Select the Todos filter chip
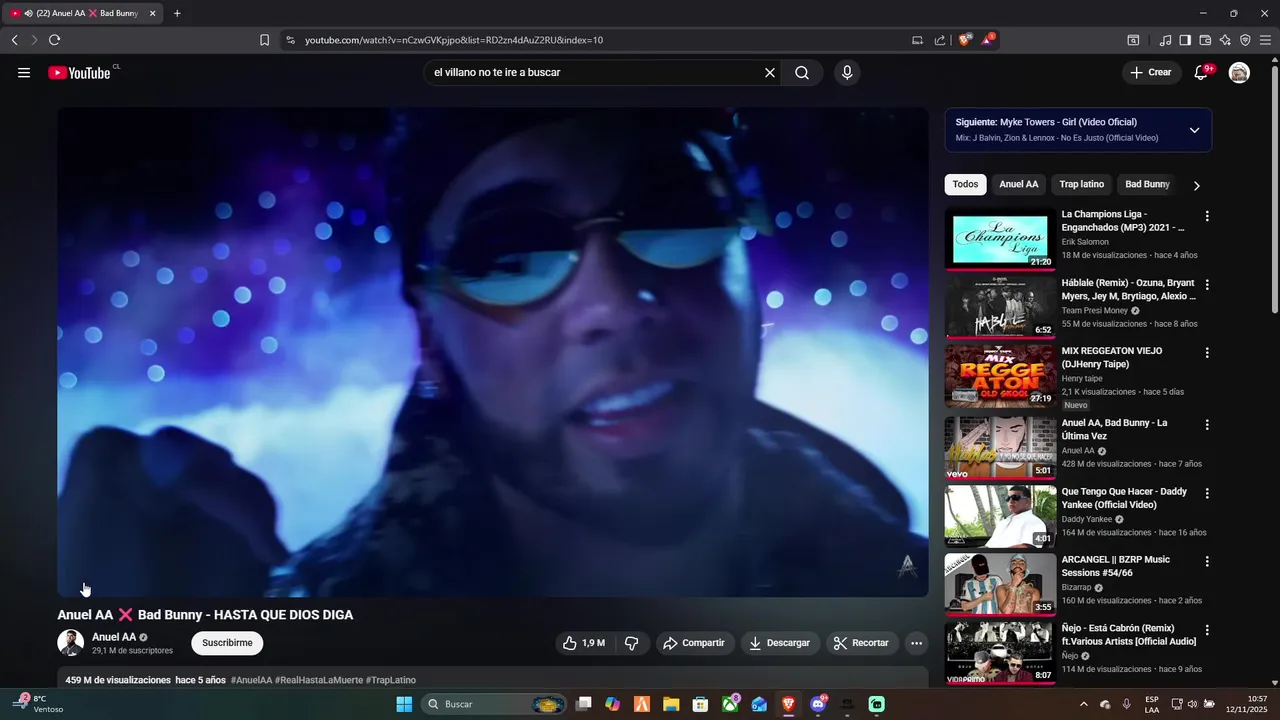Image resolution: width=1280 pixels, height=720 pixels. [x=965, y=184]
